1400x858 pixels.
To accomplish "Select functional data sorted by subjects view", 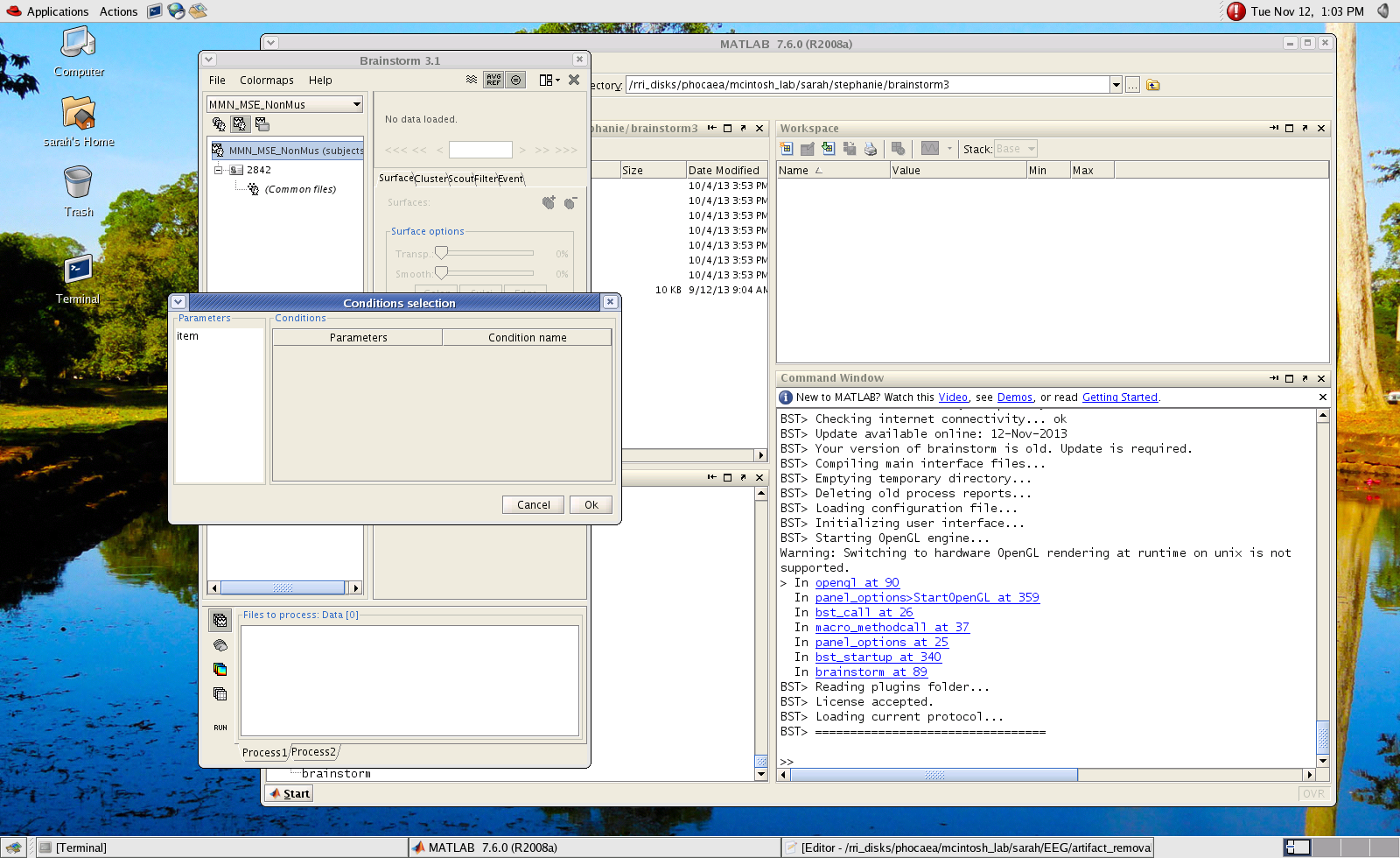I will click(240, 124).
